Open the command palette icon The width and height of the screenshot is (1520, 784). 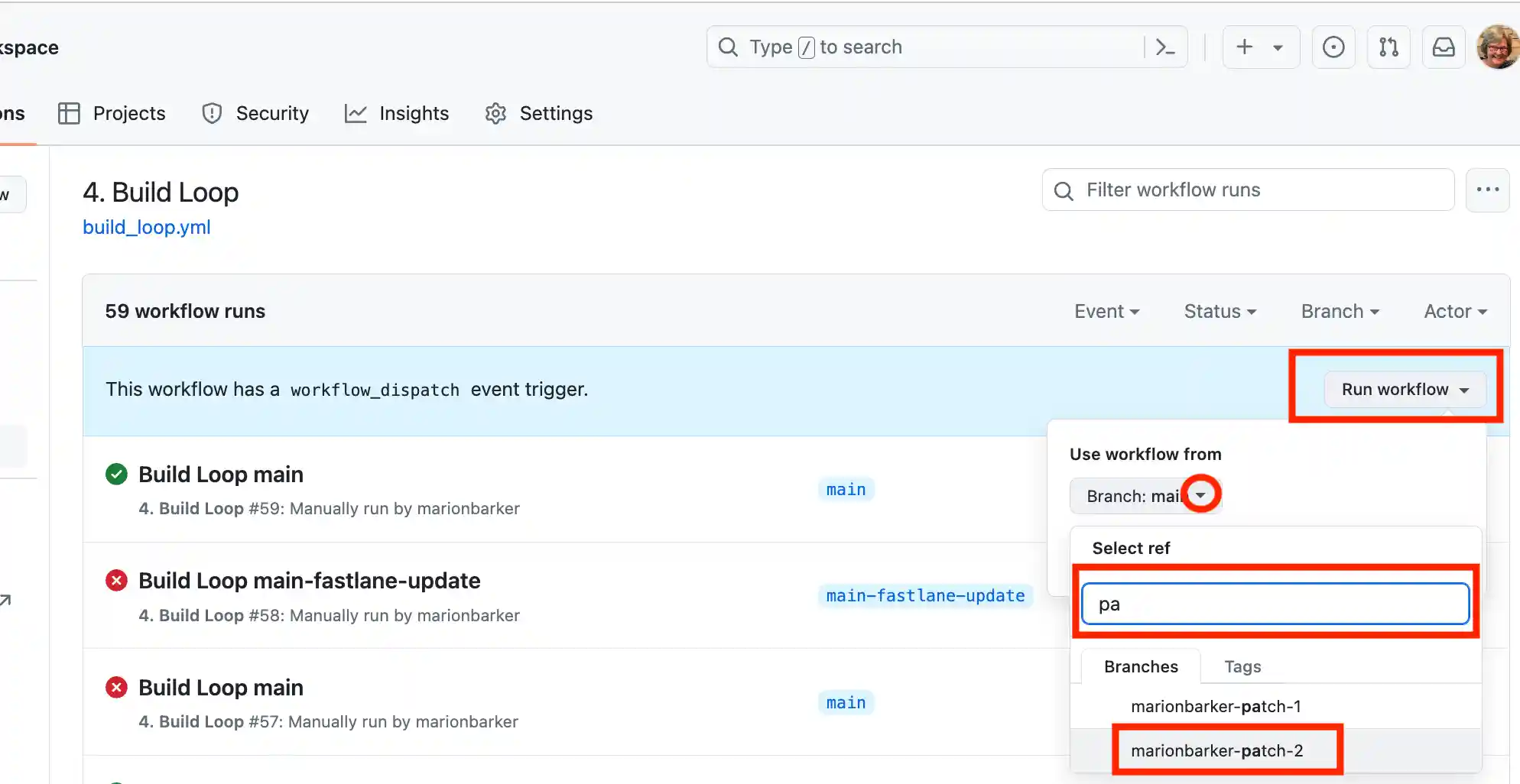coord(1164,47)
